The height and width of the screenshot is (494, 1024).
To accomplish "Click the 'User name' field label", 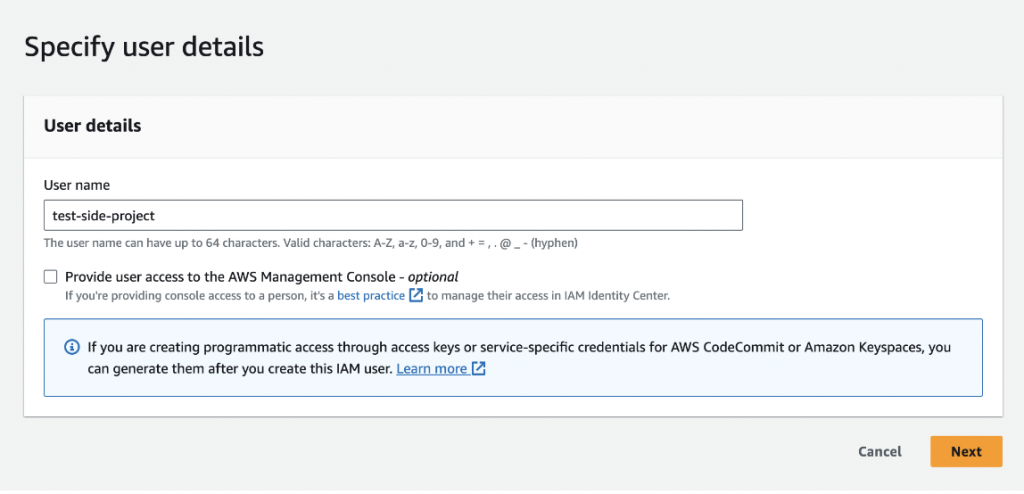I will (x=77, y=185).
